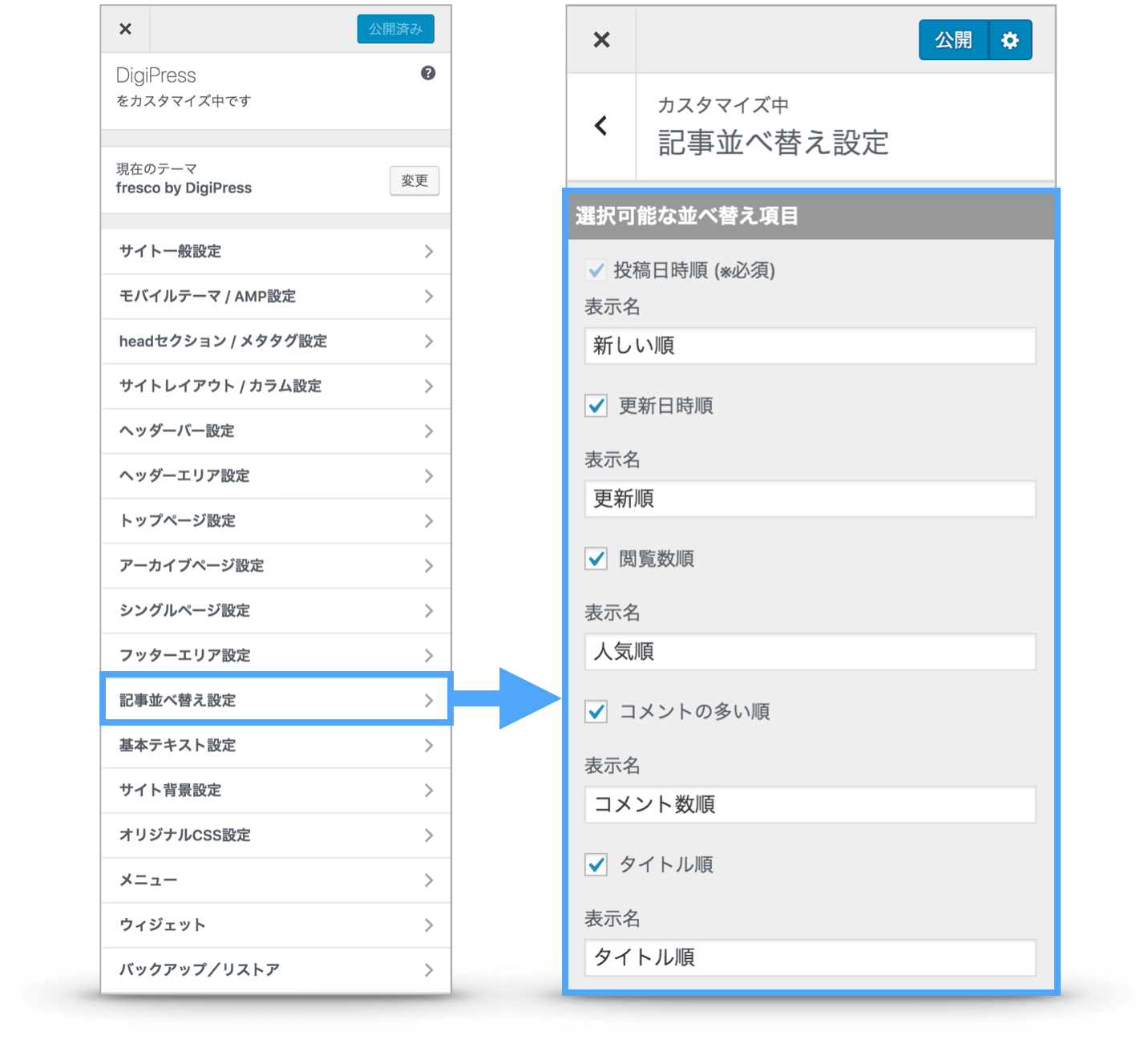Image resolution: width=1148 pixels, height=1060 pixels.
Task: Open publish settings gear icon
Action: click(1010, 40)
